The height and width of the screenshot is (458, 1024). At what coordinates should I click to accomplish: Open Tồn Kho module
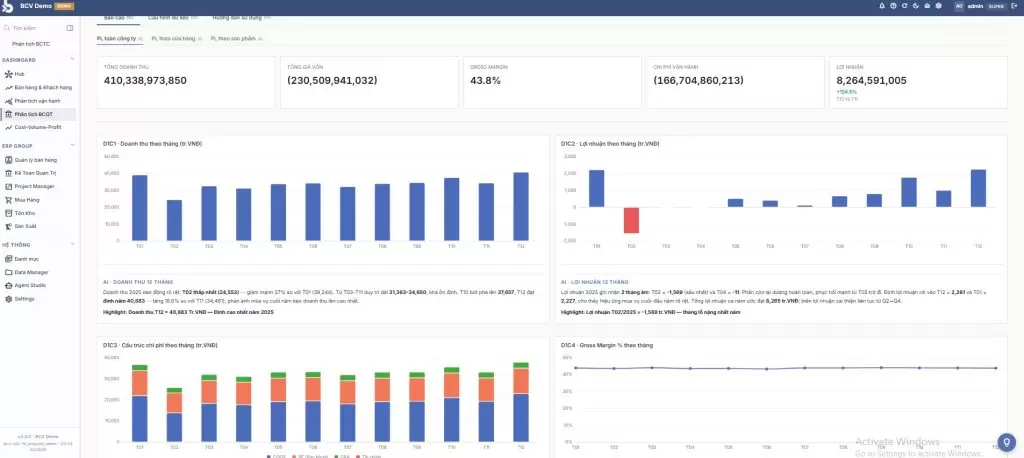click(38, 213)
